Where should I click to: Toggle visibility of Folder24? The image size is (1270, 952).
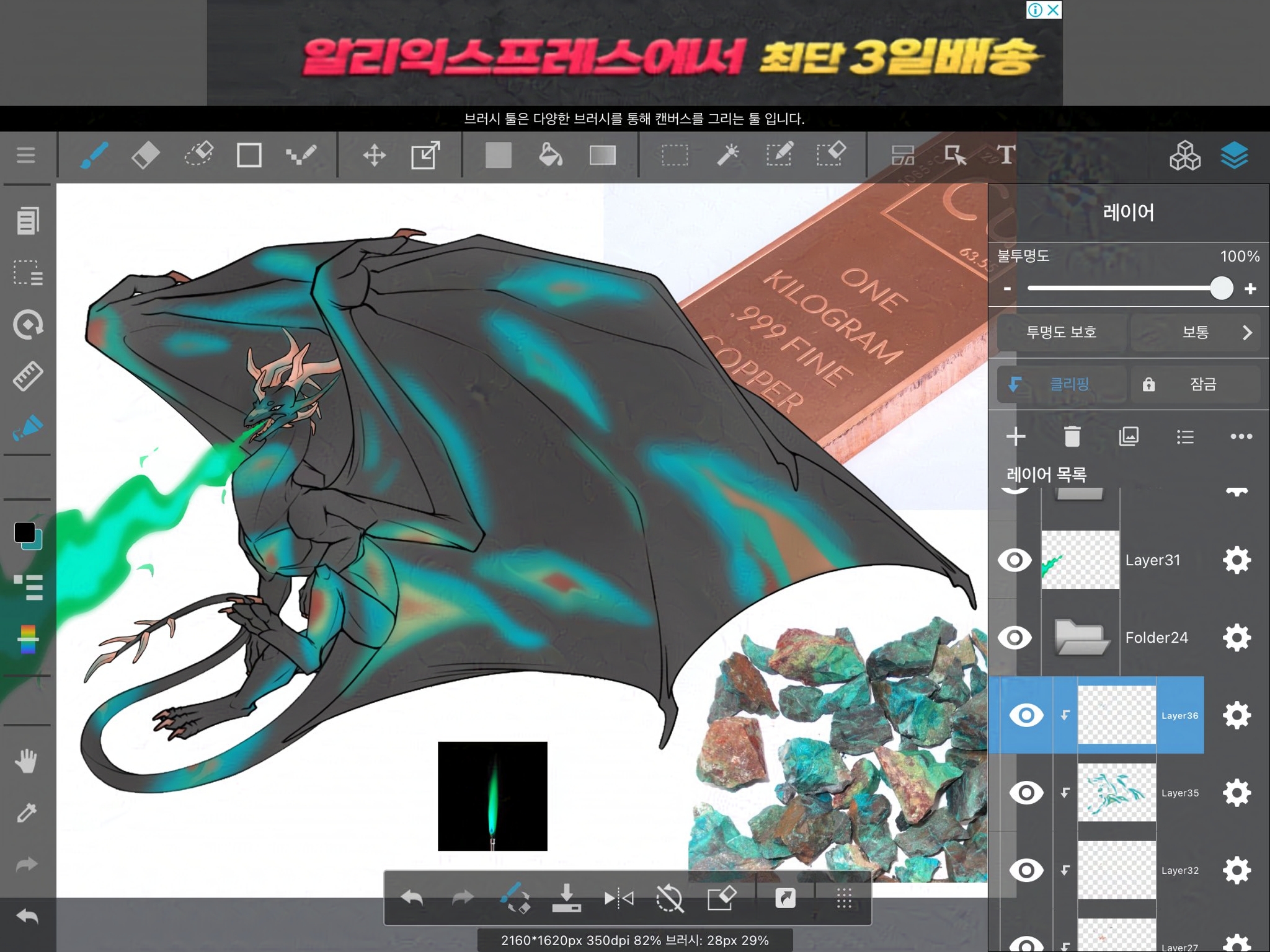click(x=1015, y=637)
